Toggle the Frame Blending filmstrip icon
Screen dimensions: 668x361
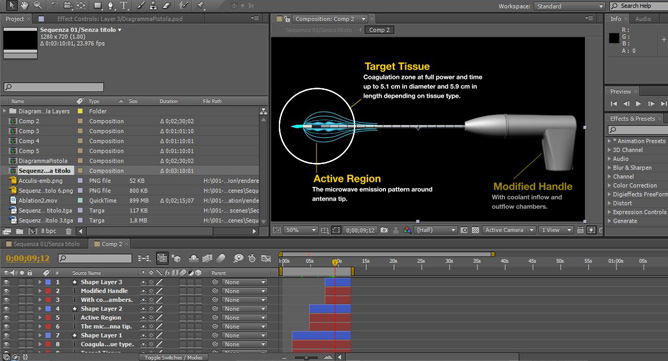(x=207, y=258)
